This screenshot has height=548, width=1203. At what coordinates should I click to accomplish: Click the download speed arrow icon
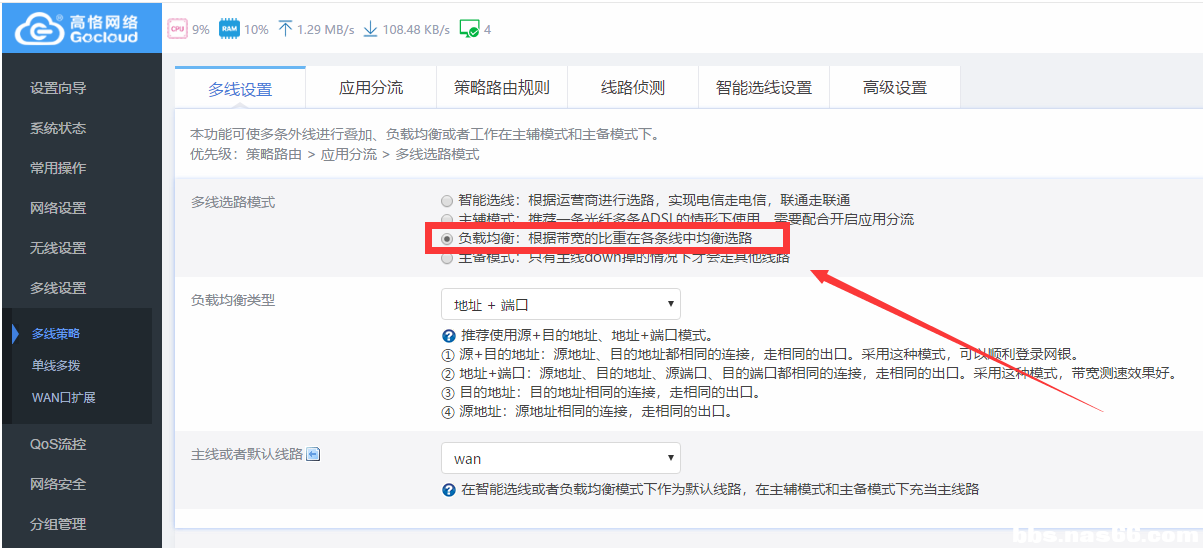(370, 29)
